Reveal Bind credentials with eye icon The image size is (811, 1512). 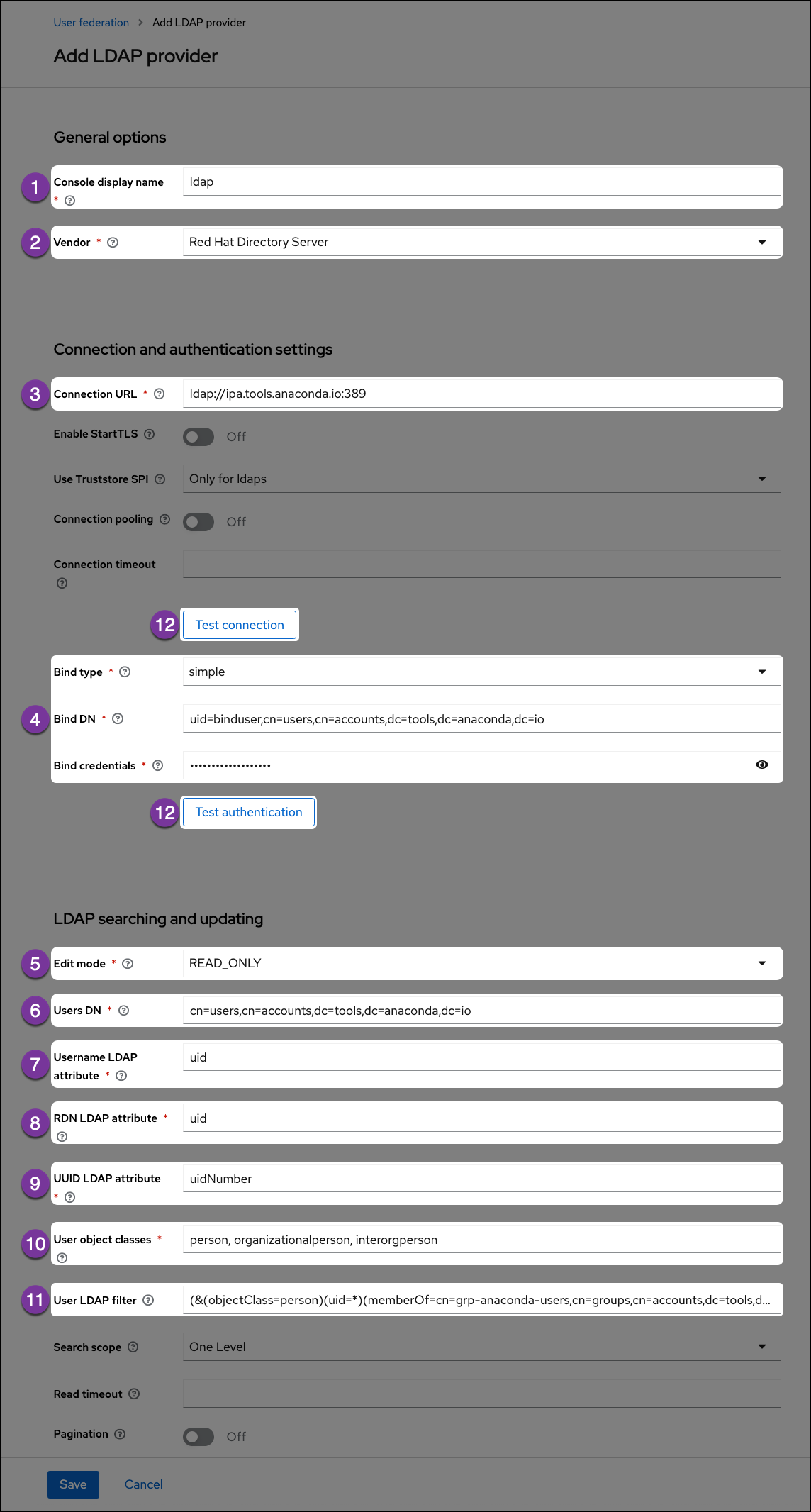[762, 765]
